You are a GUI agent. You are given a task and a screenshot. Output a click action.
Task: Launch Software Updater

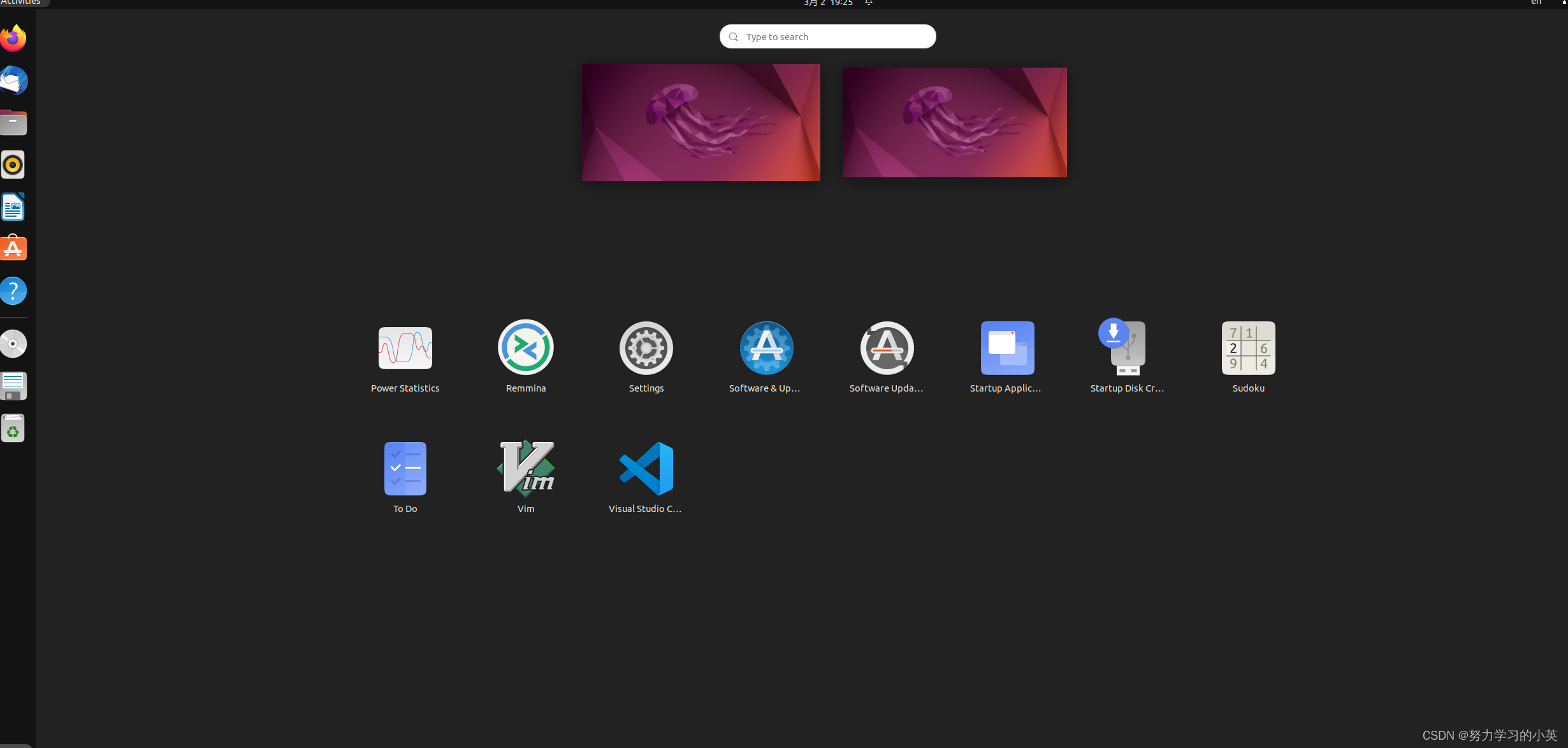[887, 349]
